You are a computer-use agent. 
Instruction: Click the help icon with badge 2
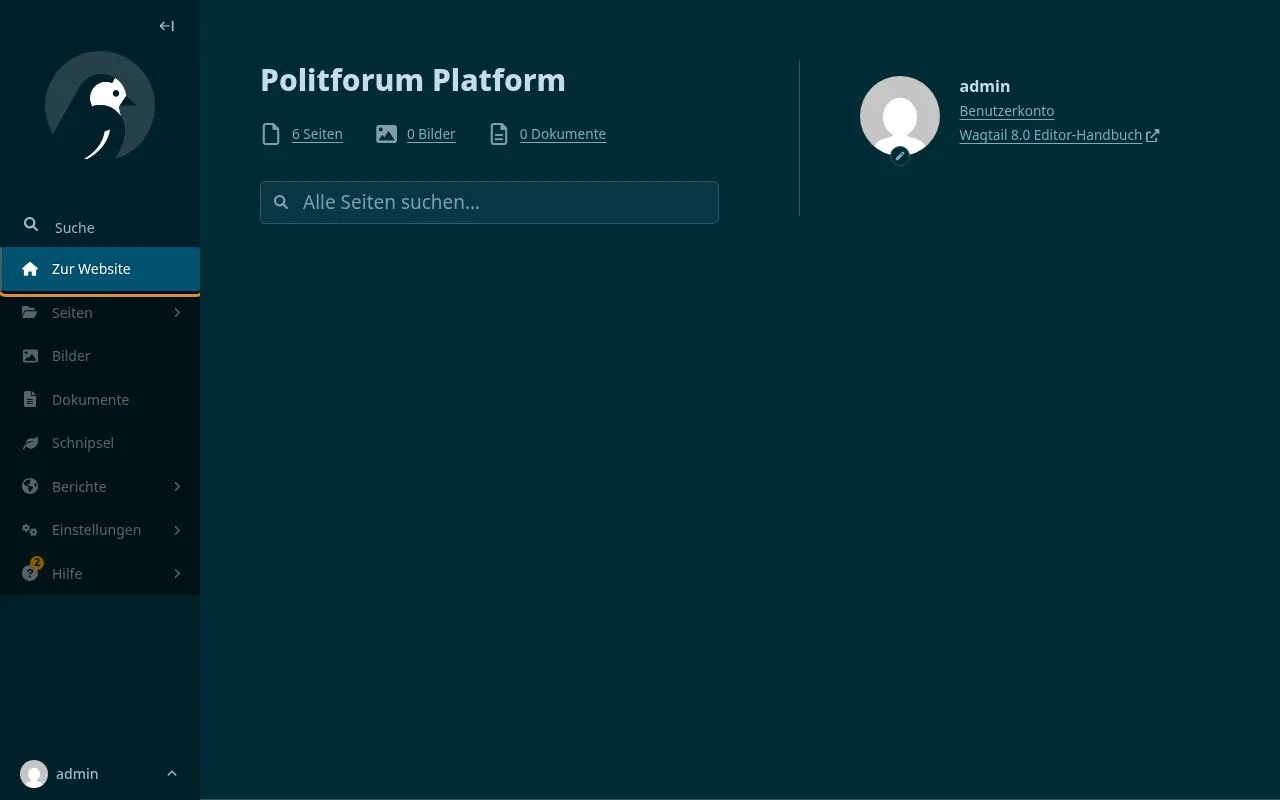coord(30,574)
